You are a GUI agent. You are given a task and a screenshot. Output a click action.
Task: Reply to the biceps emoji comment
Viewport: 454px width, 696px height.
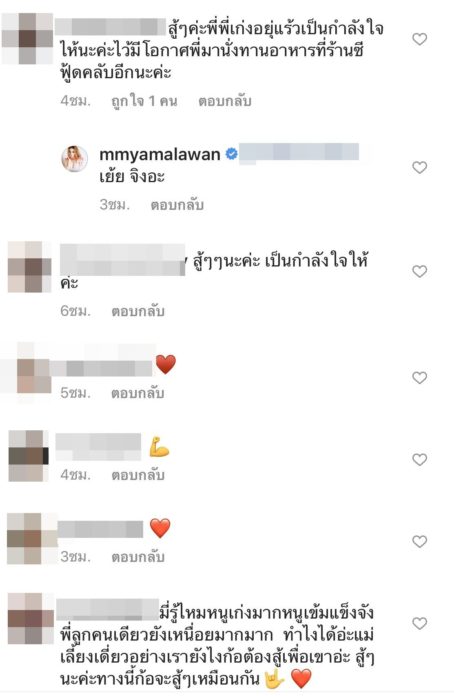tap(138, 475)
